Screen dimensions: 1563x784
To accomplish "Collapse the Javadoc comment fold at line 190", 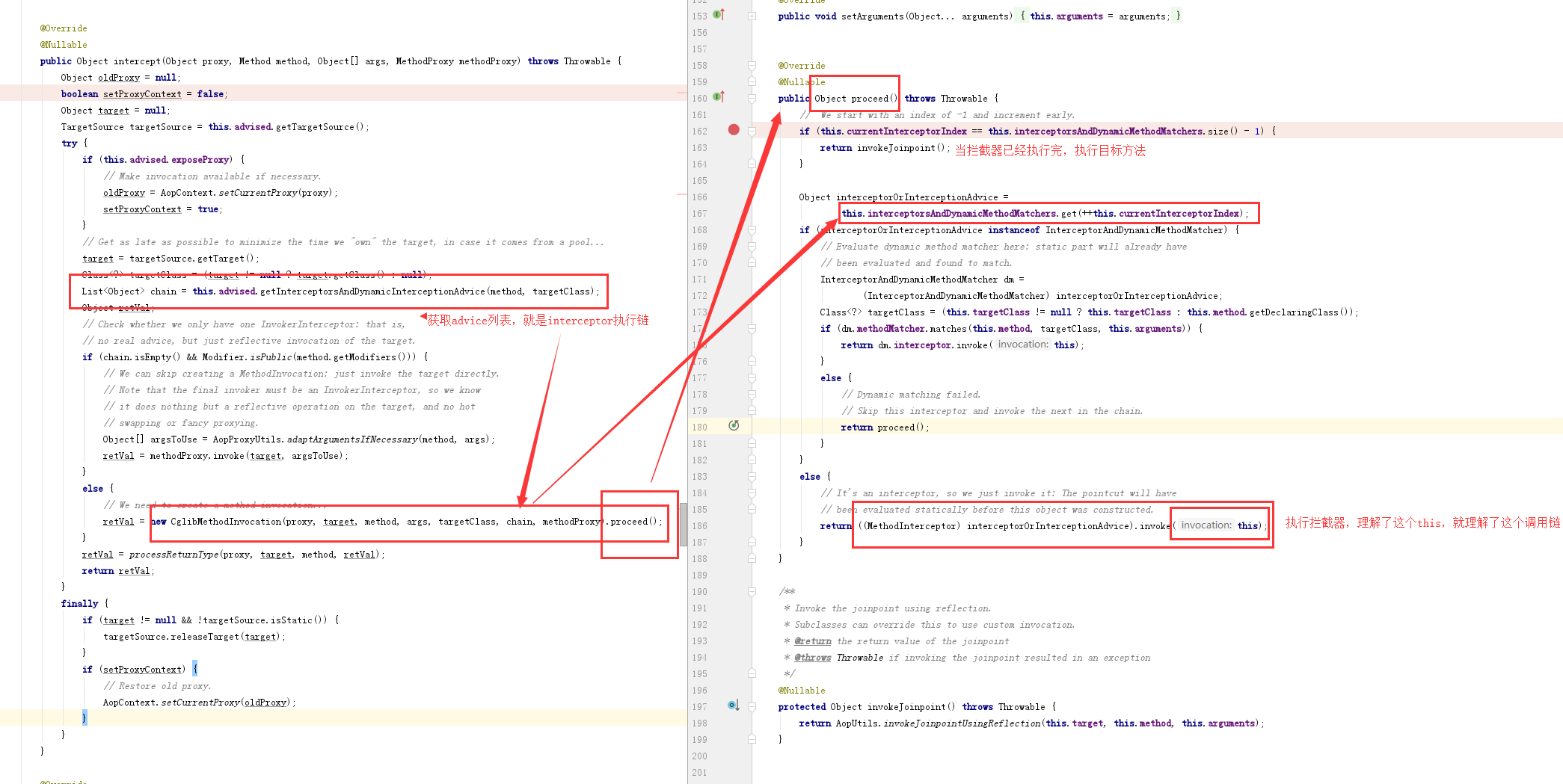I will [x=752, y=591].
